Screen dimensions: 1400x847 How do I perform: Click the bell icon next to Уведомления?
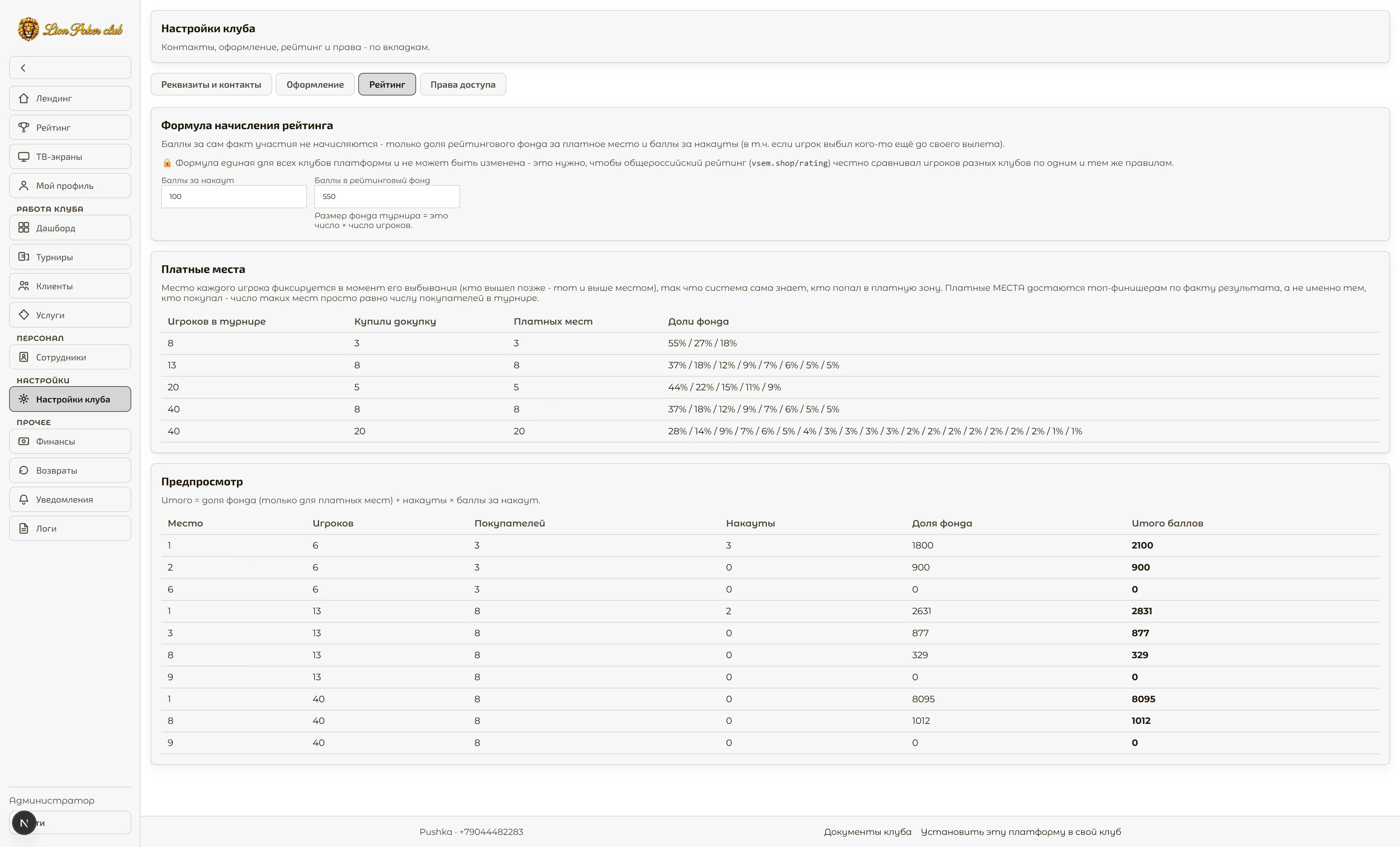23,499
